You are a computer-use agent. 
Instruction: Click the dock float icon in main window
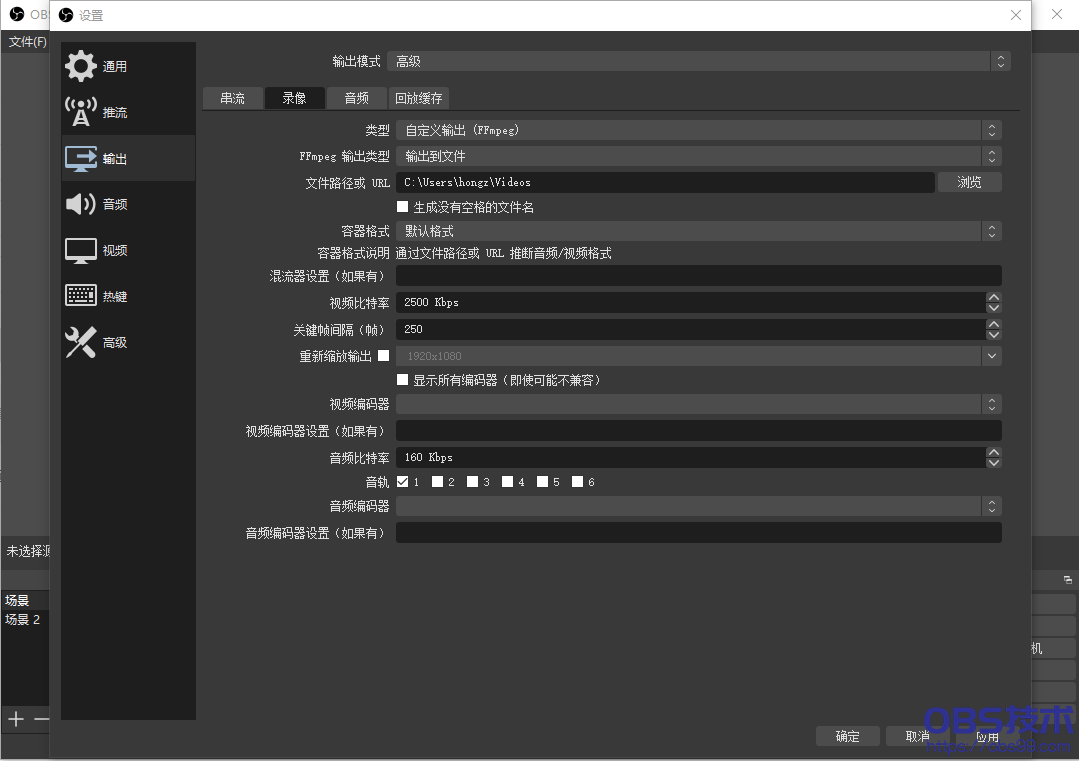[x=1067, y=580]
